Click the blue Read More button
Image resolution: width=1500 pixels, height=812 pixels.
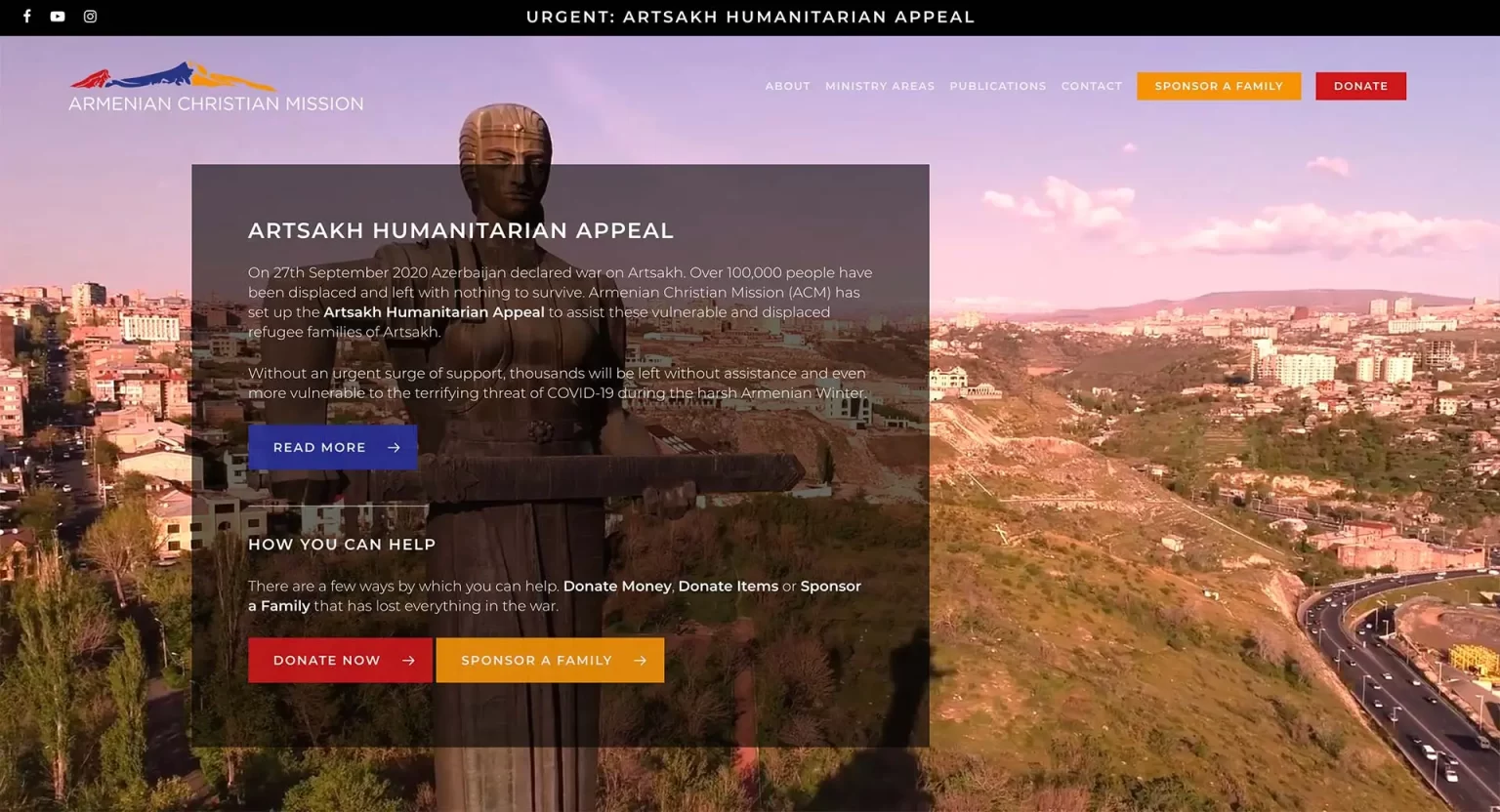(x=333, y=447)
